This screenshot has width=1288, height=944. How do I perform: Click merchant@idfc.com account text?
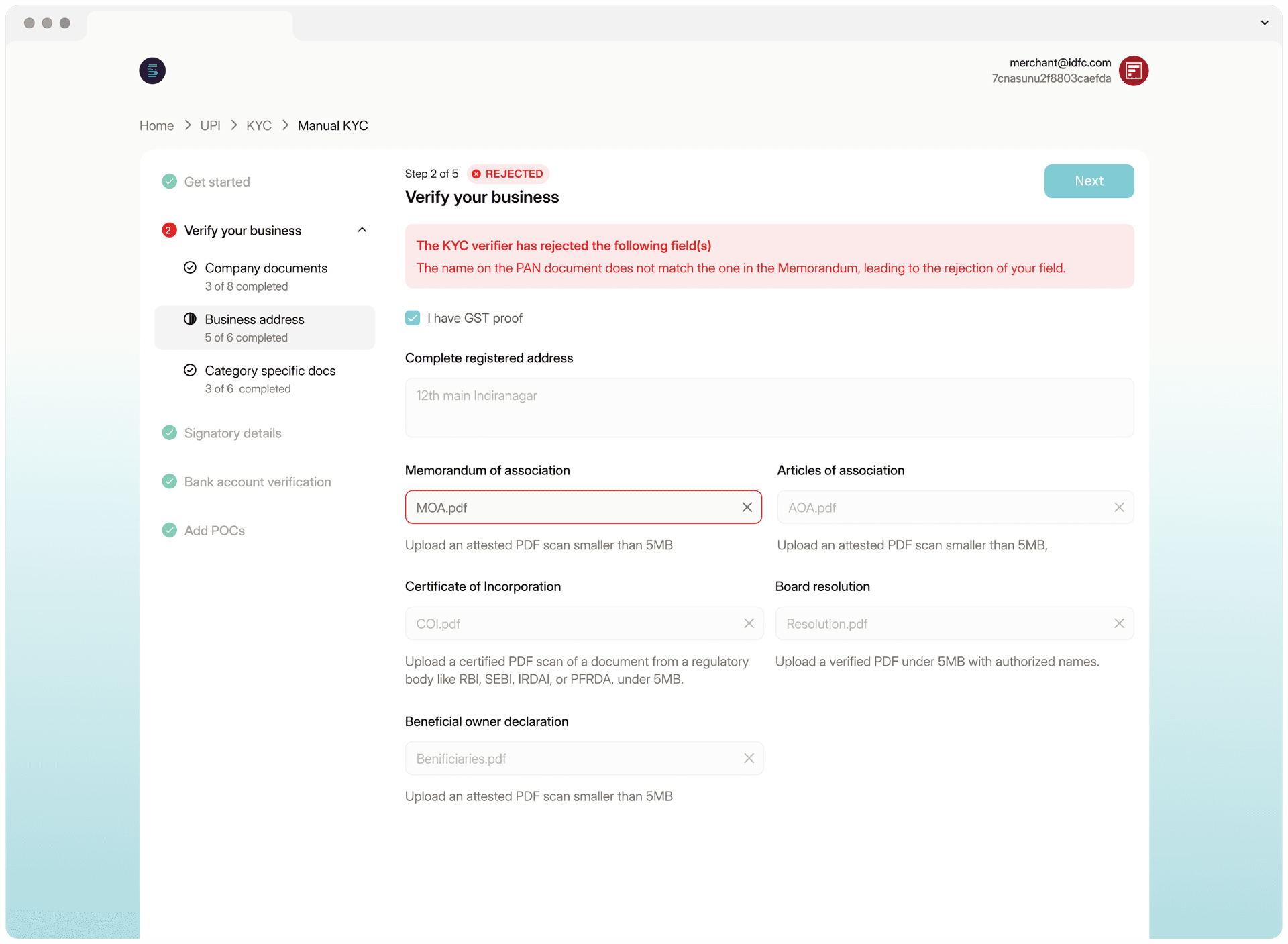tap(1060, 62)
